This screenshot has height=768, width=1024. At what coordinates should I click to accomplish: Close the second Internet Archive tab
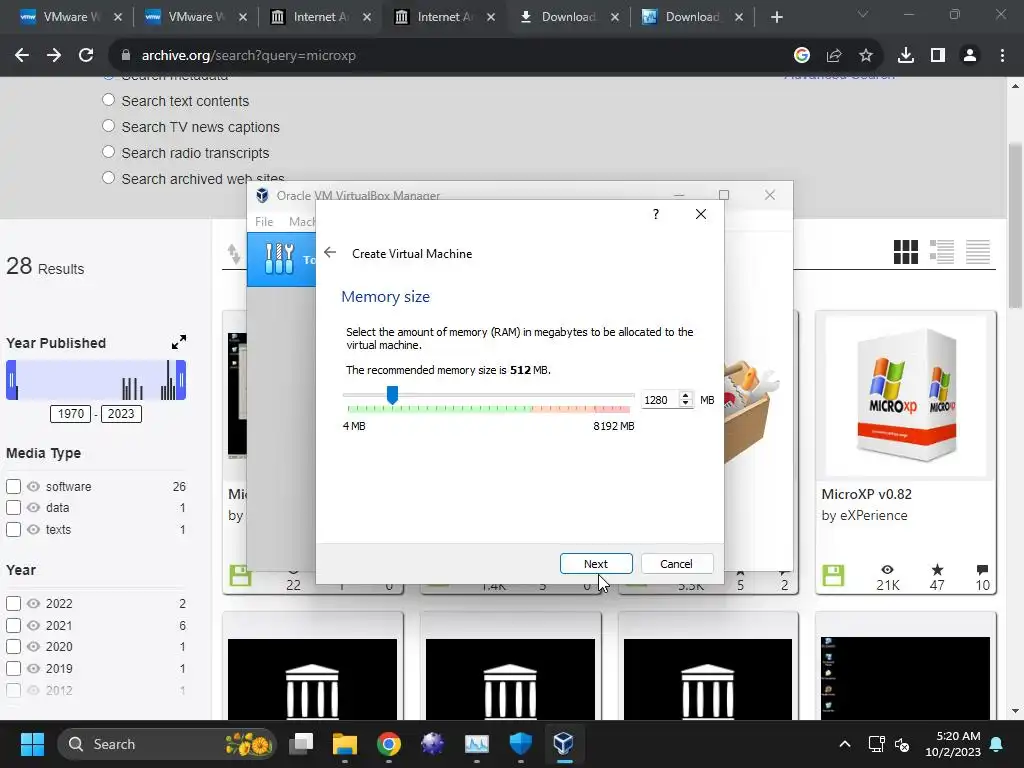coord(491,17)
